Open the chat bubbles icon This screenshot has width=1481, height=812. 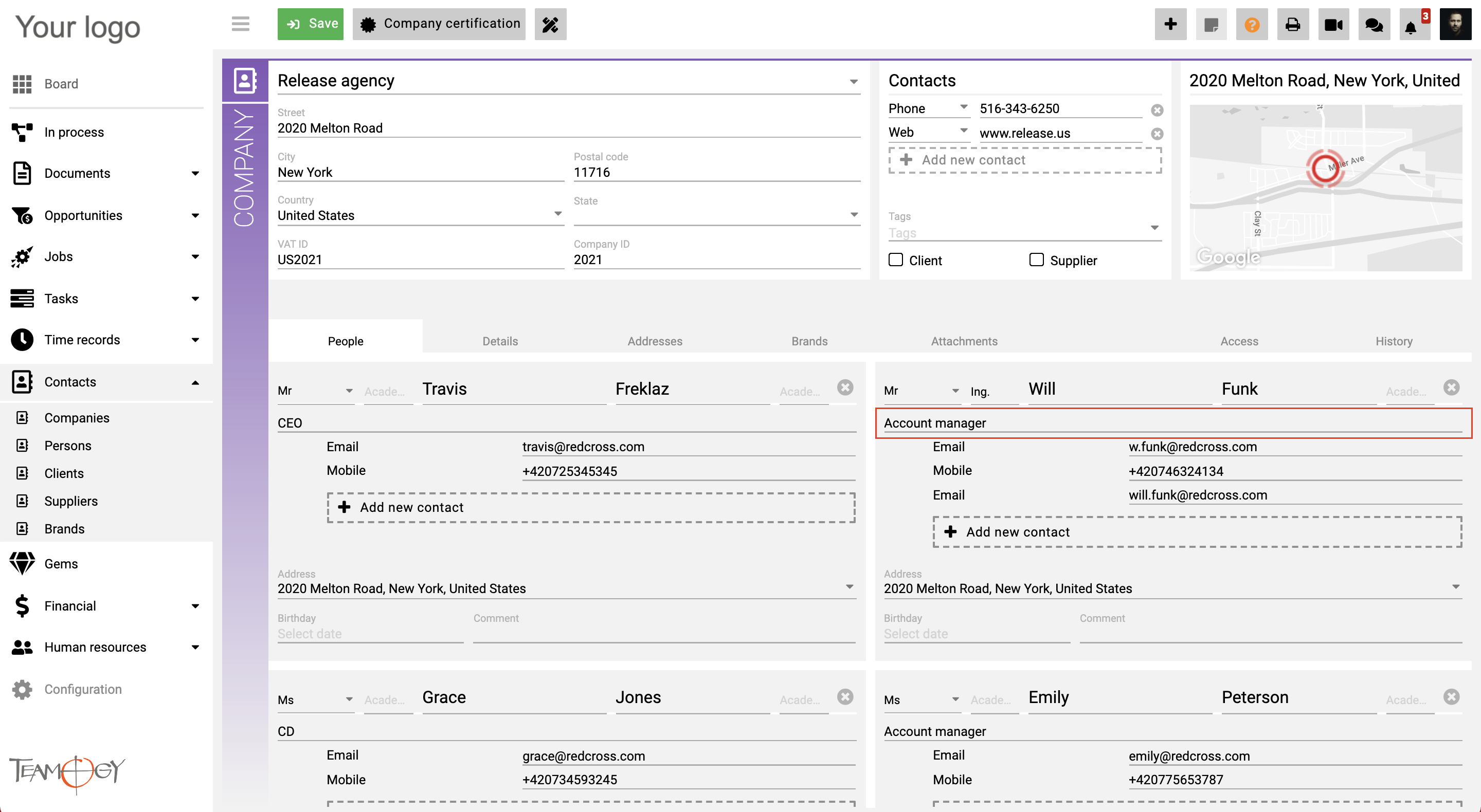[x=1374, y=24]
